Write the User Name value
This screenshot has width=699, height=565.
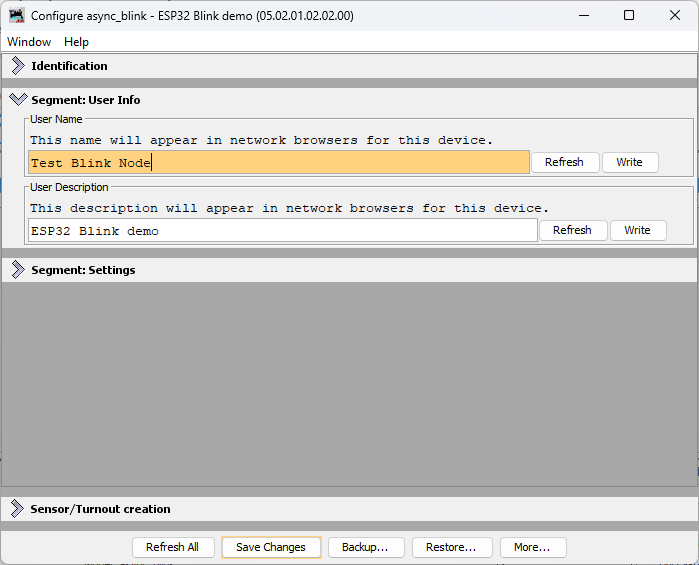(629, 162)
